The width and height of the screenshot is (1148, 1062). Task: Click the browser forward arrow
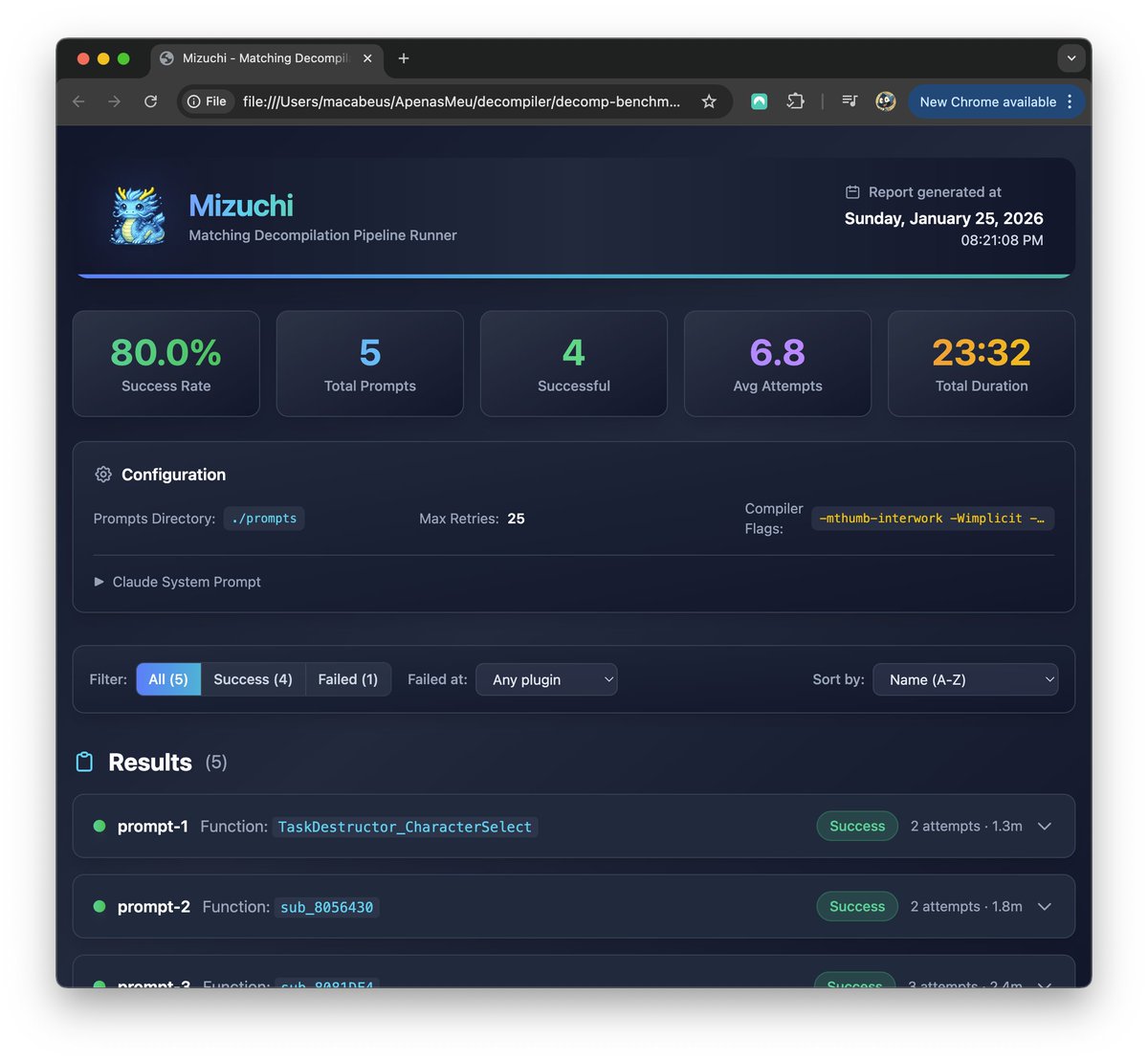[x=114, y=101]
